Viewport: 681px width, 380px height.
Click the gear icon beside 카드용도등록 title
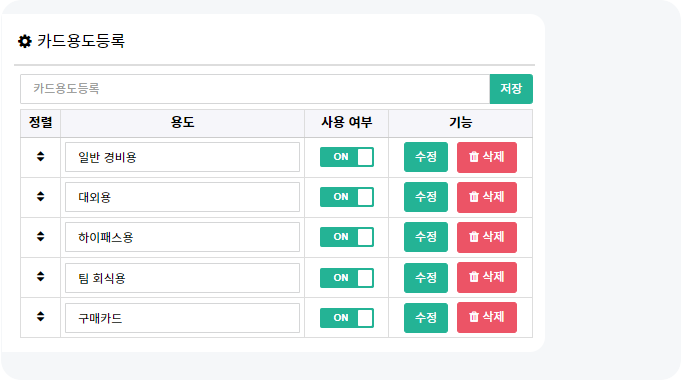point(25,41)
